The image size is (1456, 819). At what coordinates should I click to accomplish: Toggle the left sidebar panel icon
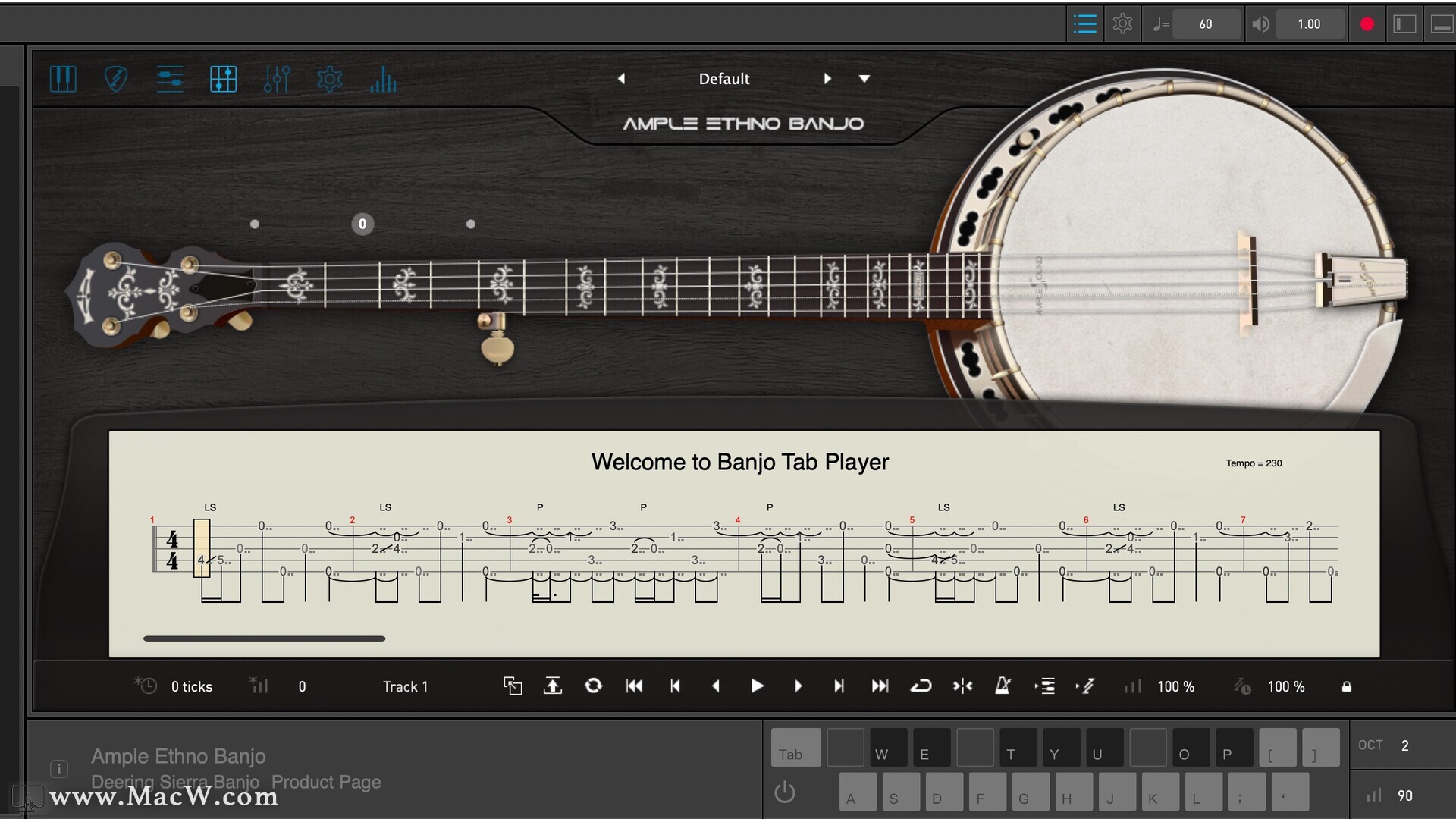pyautogui.click(x=1404, y=24)
